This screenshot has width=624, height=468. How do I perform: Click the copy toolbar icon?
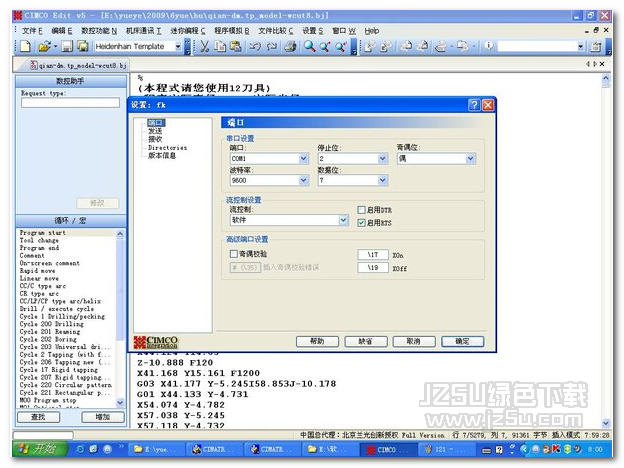click(220, 47)
